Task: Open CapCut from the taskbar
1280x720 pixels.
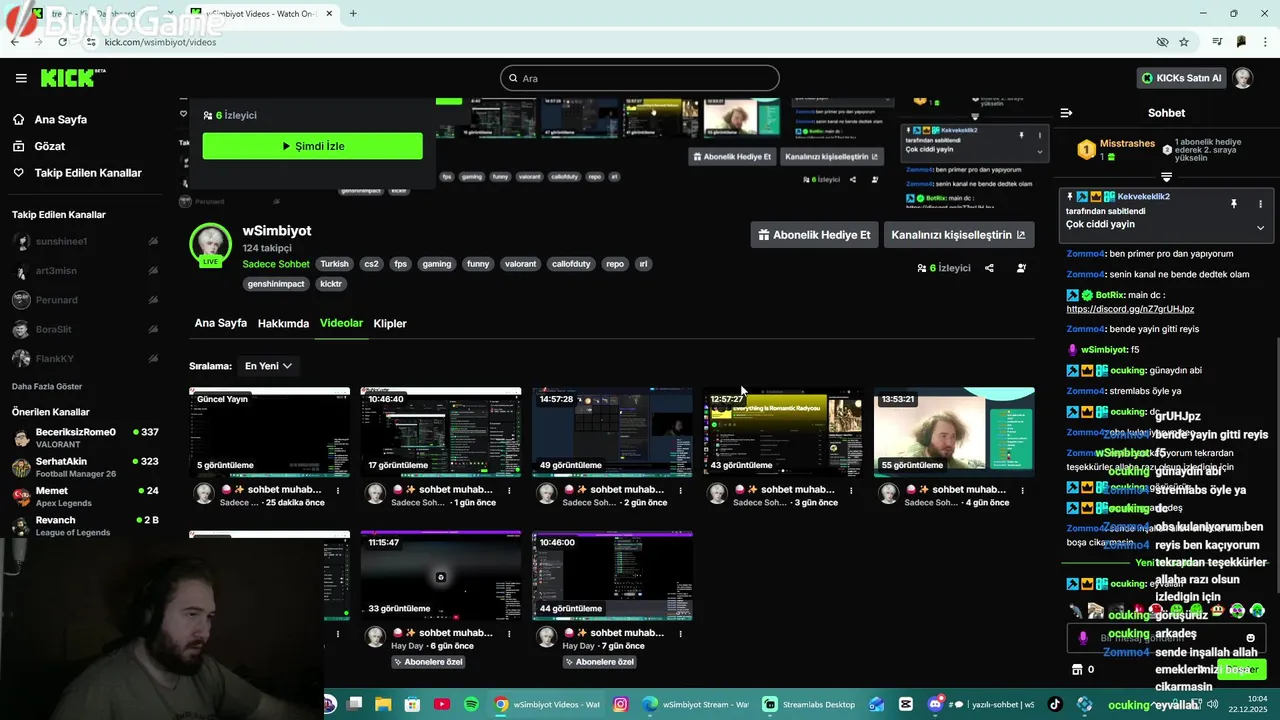Action: click(906, 704)
